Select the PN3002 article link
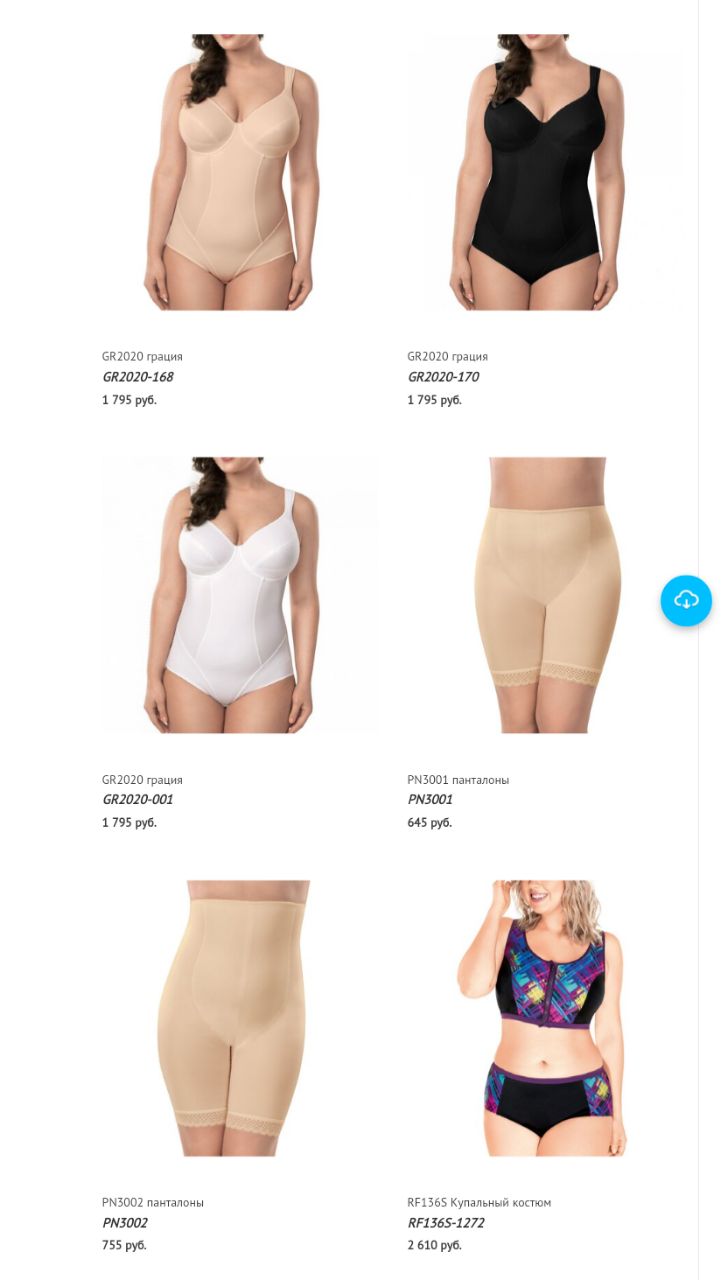Image resolution: width=726 pixels, height=1280 pixels. [125, 1223]
